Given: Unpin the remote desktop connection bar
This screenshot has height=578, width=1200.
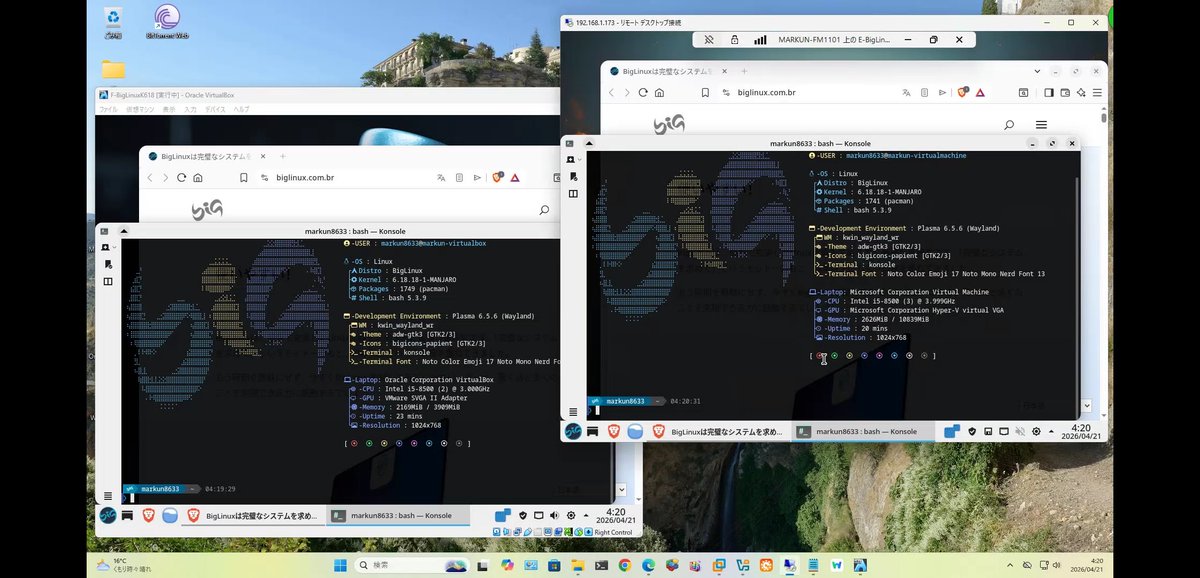Looking at the screenshot, I should tap(708, 40).
